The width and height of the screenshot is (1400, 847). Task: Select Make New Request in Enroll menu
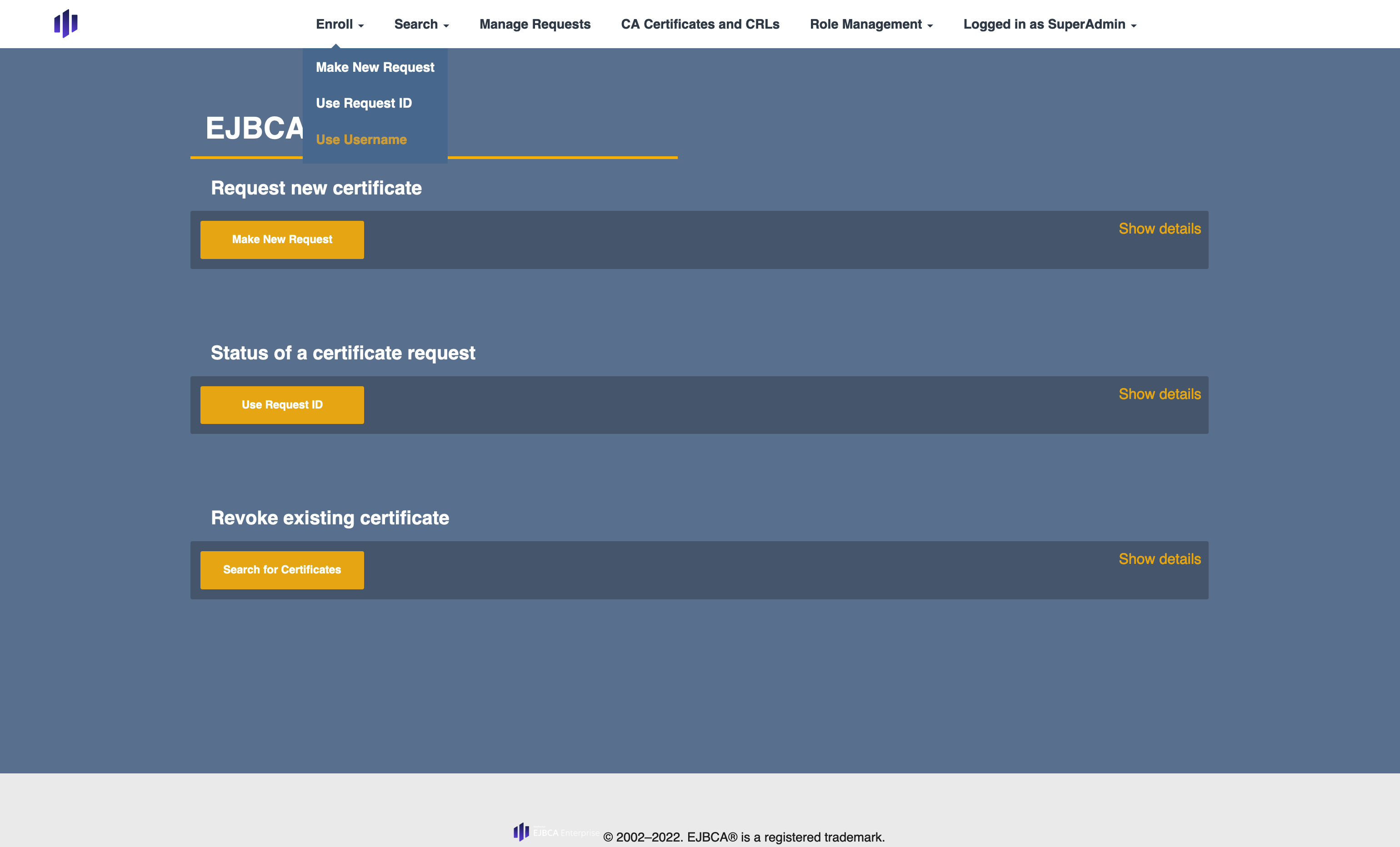(375, 67)
